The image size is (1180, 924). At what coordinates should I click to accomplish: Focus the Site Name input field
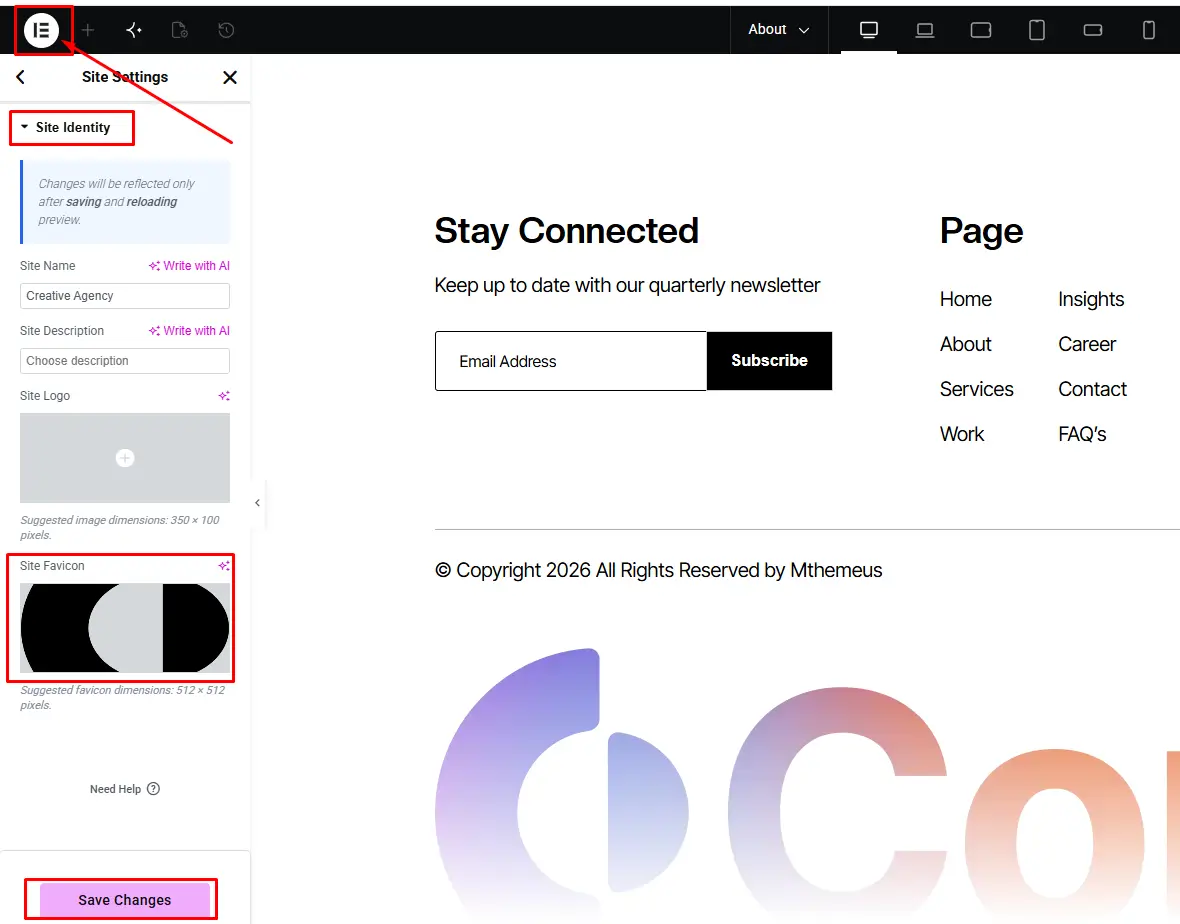click(x=125, y=296)
